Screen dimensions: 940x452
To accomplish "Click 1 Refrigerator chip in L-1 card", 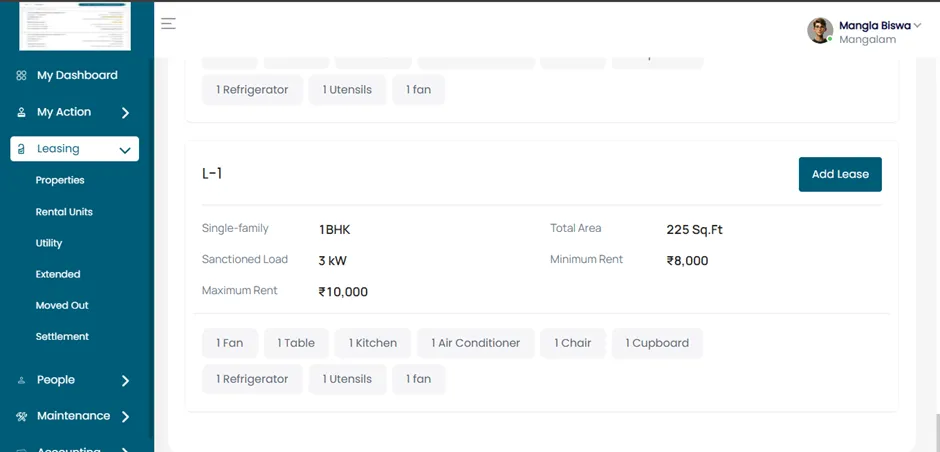I will tap(252, 379).
